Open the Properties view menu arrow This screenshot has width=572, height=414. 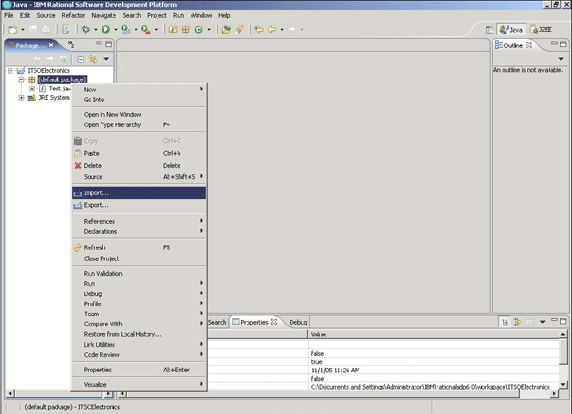click(x=542, y=322)
